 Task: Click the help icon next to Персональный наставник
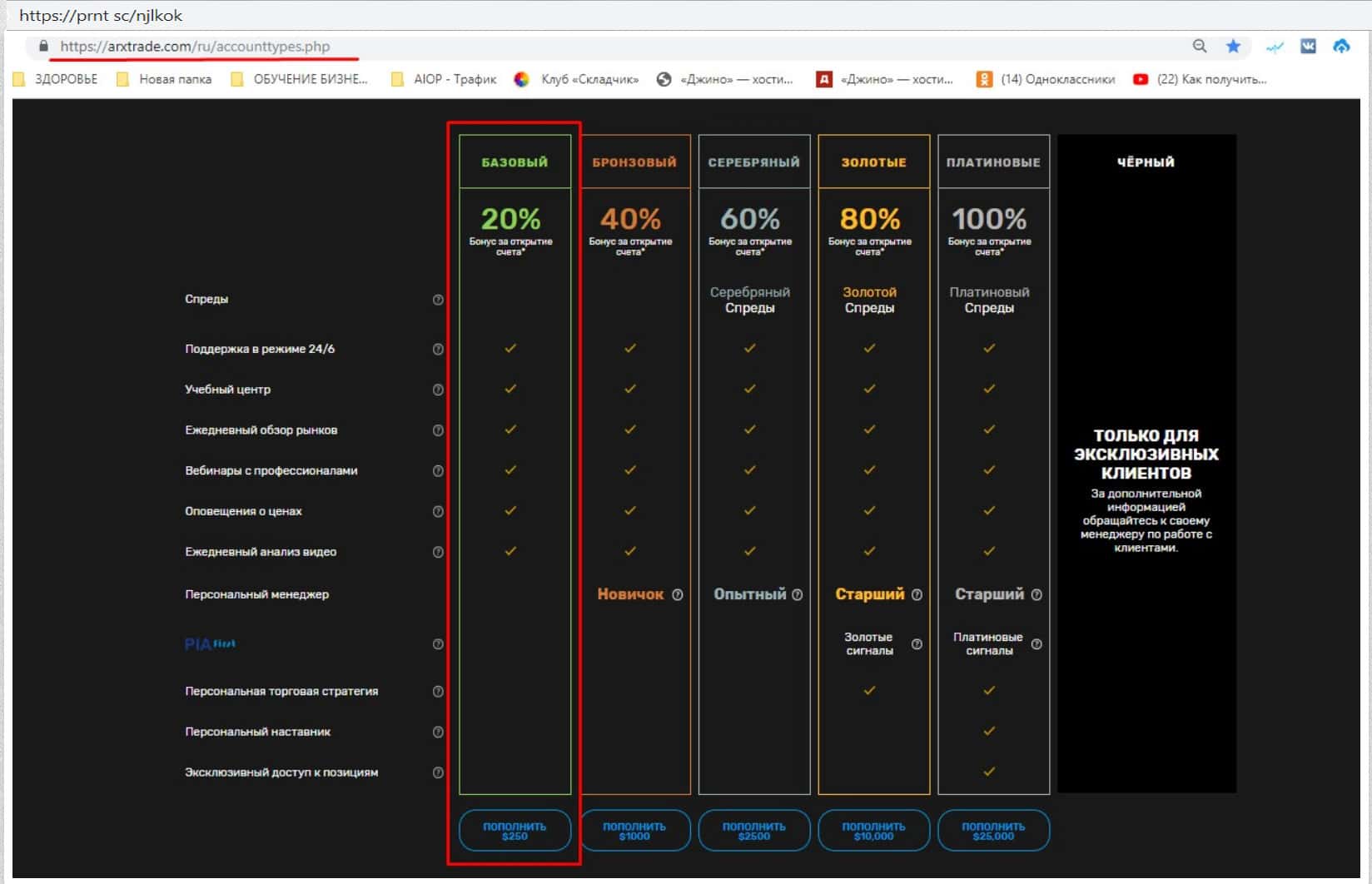click(438, 733)
